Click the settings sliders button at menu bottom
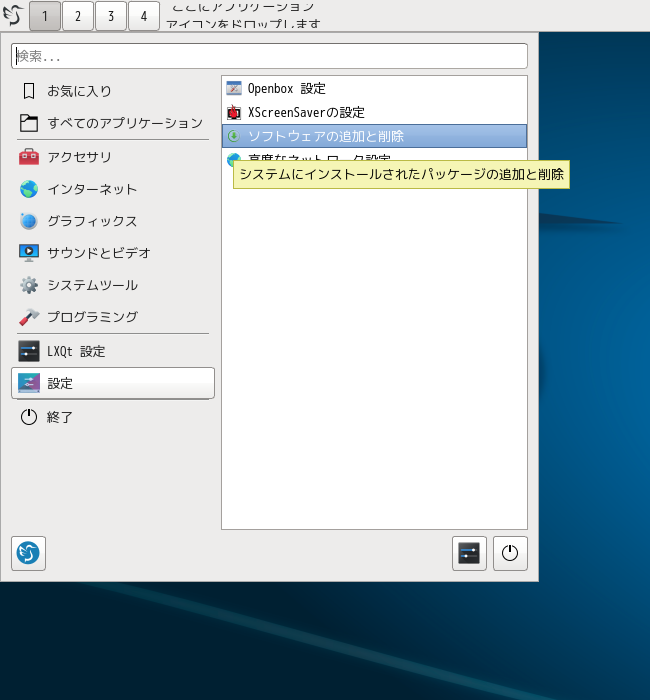The width and height of the screenshot is (650, 700). click(469, 553)
